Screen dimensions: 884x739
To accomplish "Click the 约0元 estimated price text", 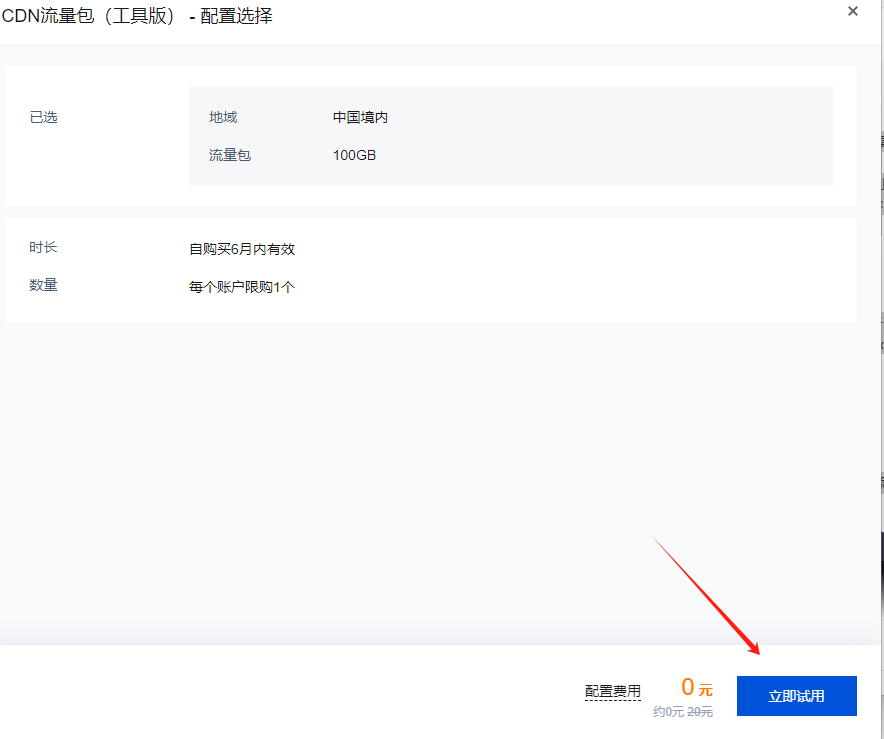I will coord(668,712).
